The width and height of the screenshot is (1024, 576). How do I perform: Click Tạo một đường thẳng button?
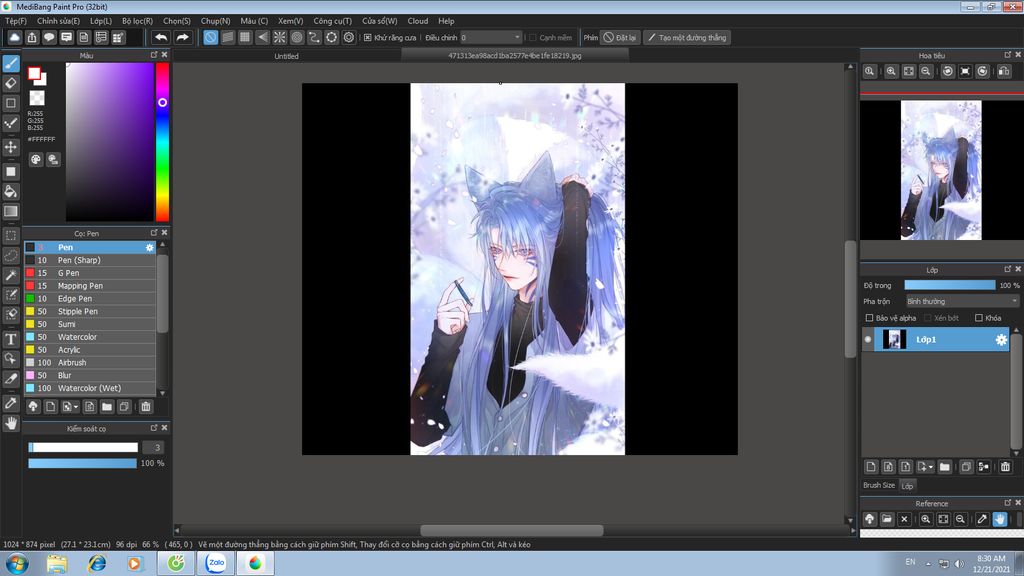686,37
